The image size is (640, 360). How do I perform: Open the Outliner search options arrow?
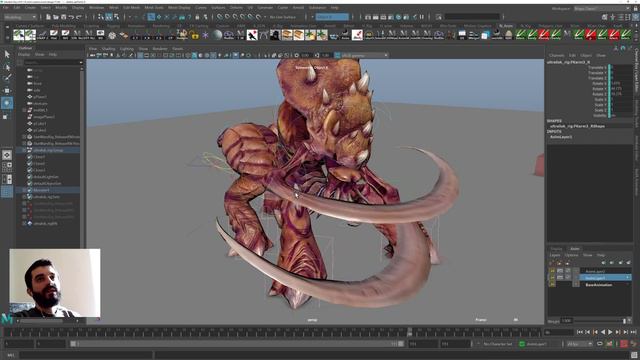point(81,62)
